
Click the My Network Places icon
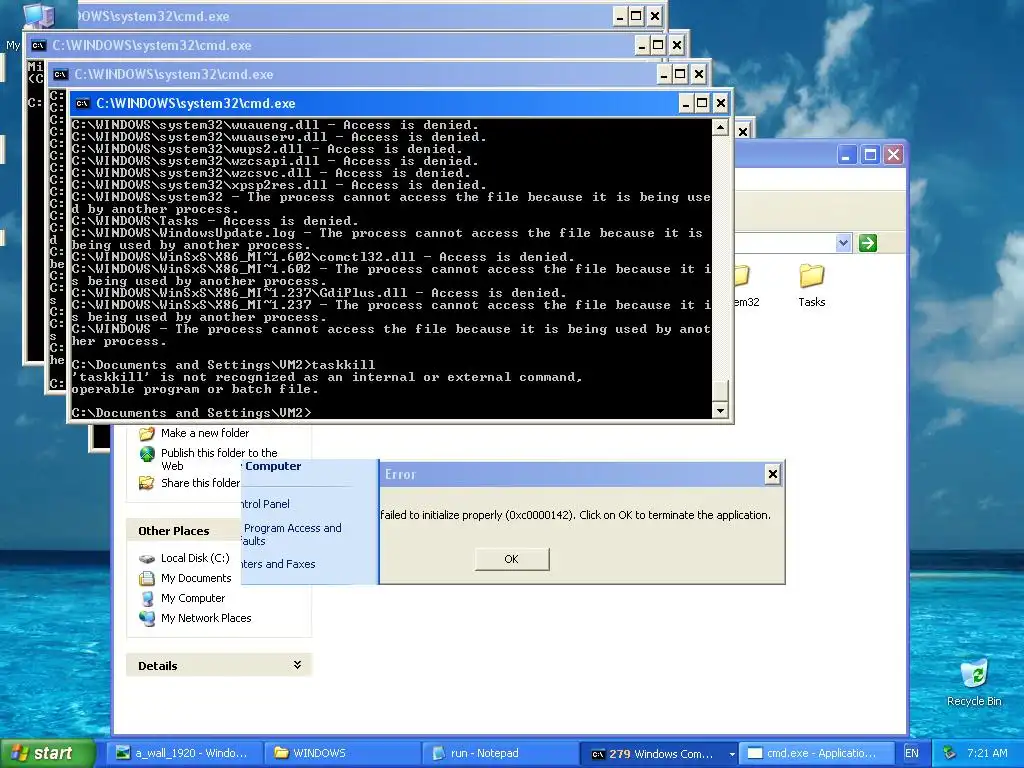pyautogui.click(x=148, y=618)
